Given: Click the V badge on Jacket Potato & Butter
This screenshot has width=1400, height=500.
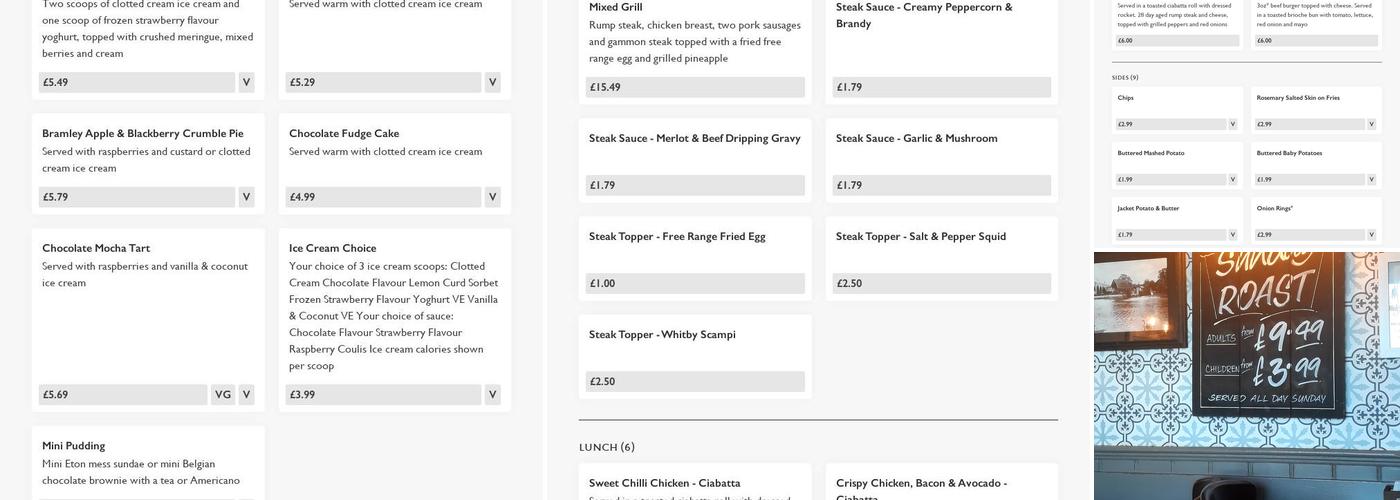Looking at the screenshot, I should coord(1232,235).
